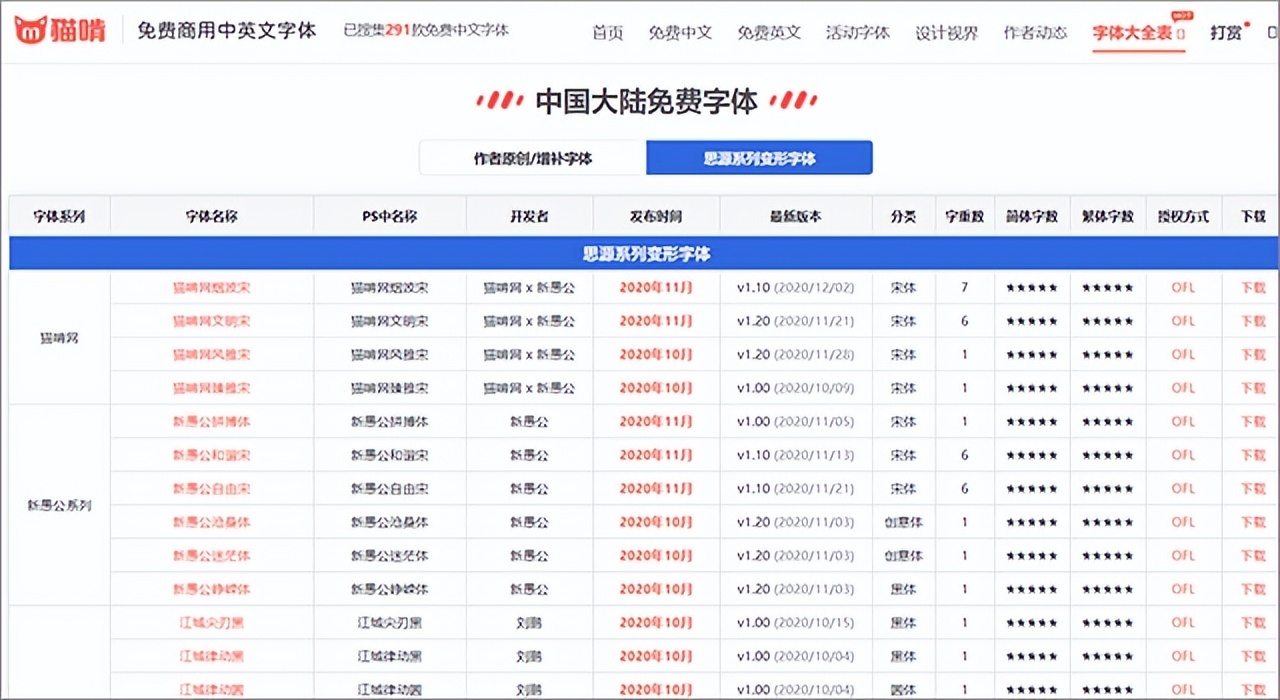Download the 江城律动黑 font via 下载
Screen dimensions: 1280x700
1253,656
